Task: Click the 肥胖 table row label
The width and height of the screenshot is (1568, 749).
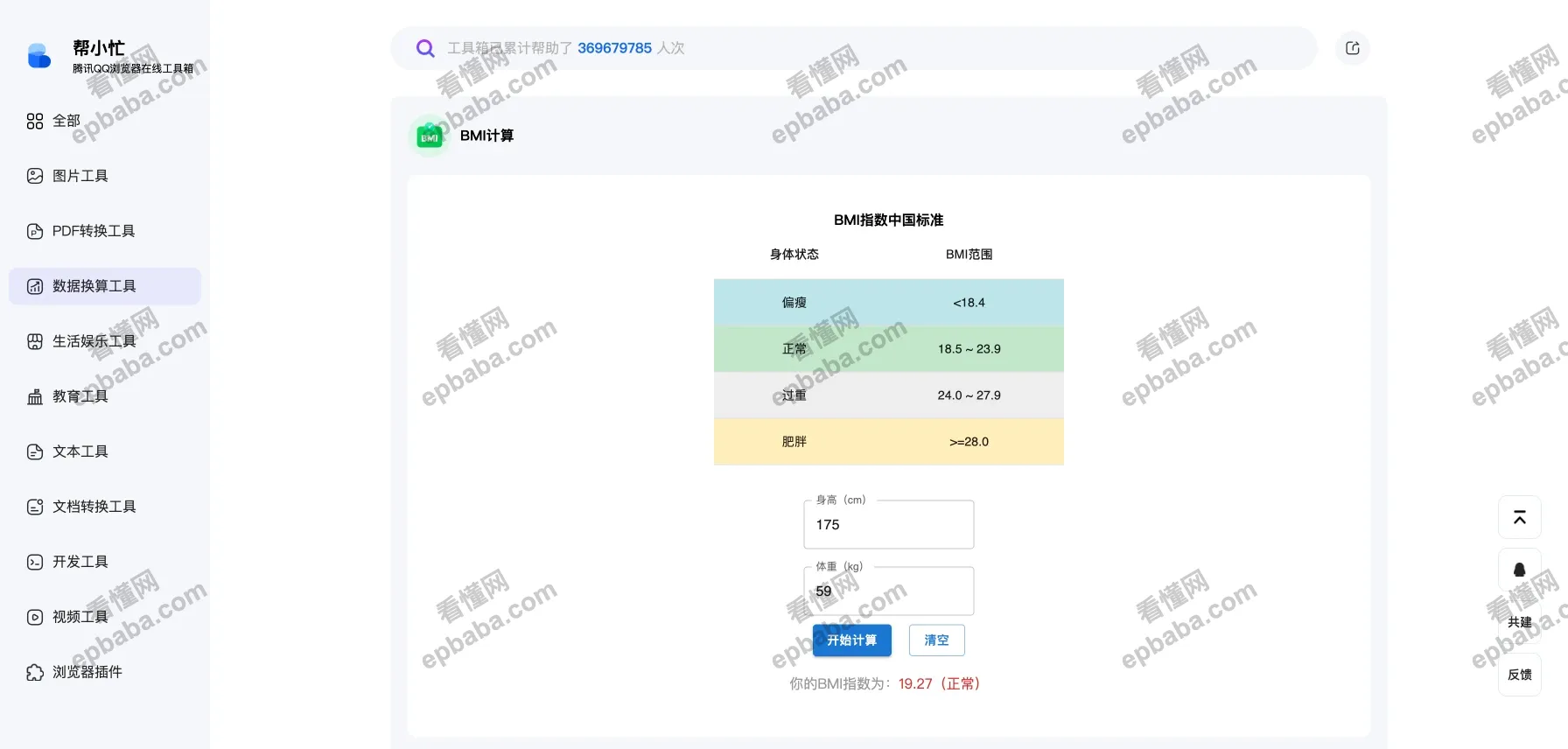Action: 794,442
